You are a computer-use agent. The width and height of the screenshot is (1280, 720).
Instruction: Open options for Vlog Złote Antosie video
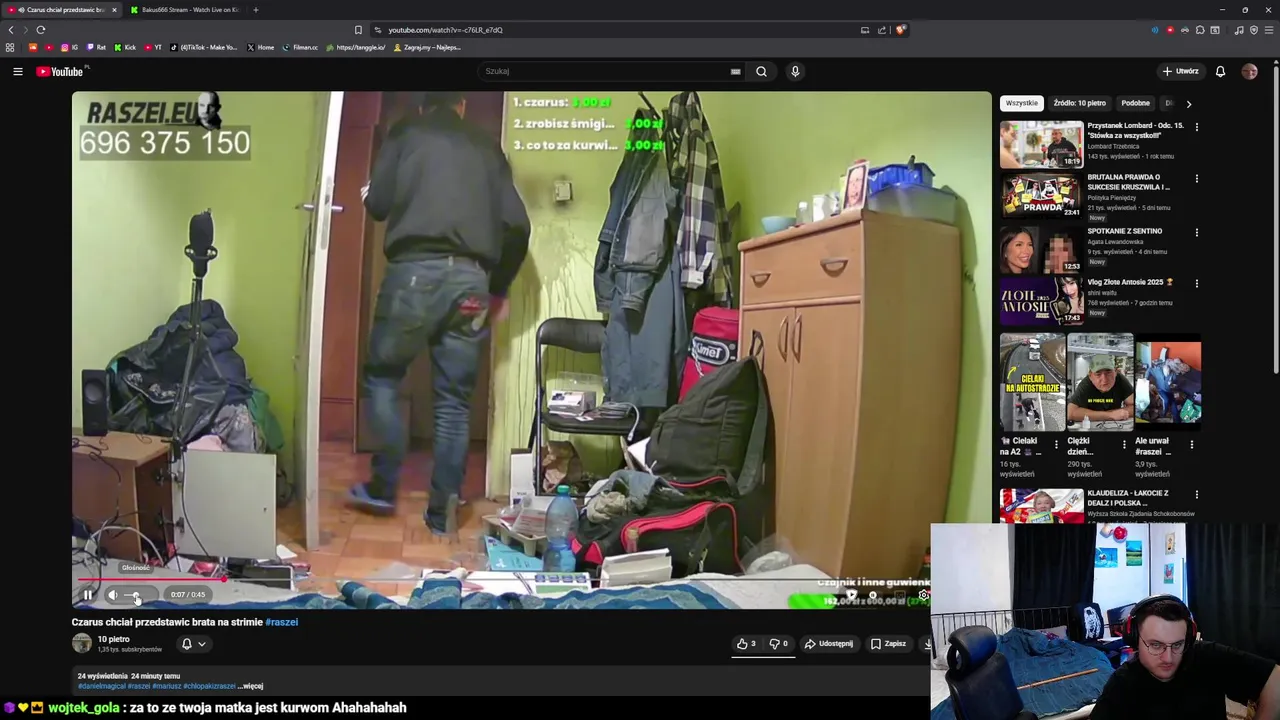tap(1196, 283)
